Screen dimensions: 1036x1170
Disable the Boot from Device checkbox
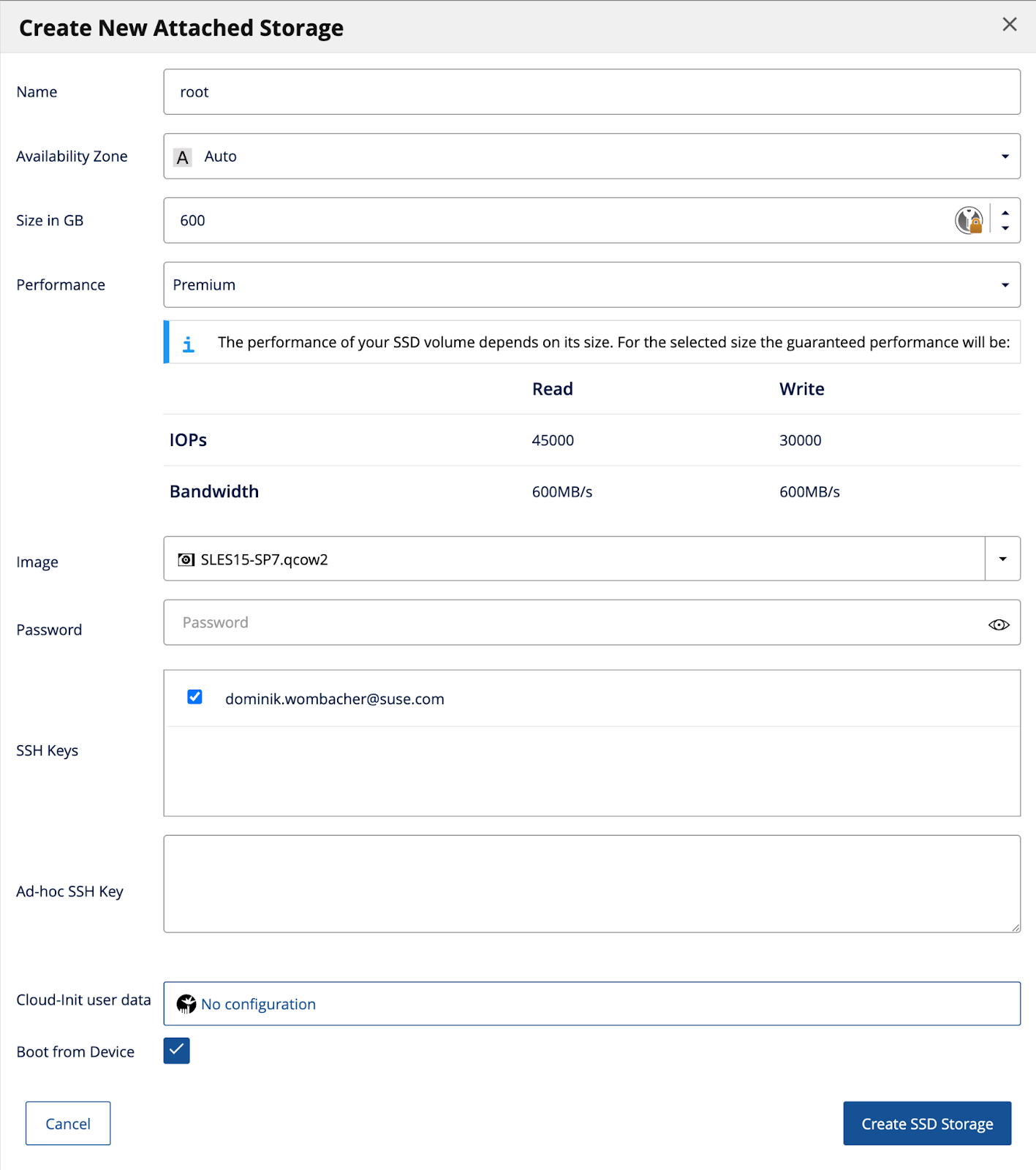tap(177, 1051)
